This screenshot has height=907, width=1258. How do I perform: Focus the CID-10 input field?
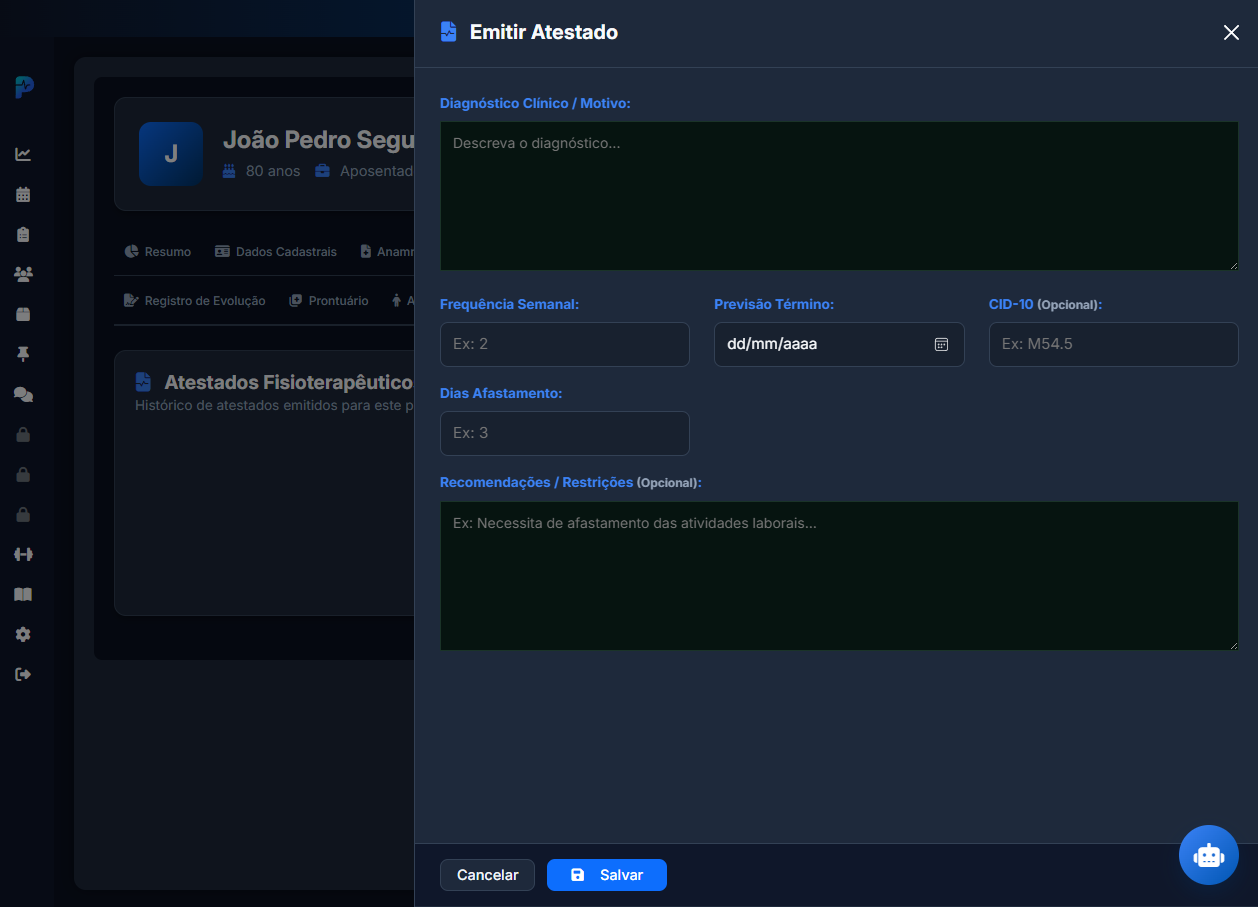click(1114, 344)
